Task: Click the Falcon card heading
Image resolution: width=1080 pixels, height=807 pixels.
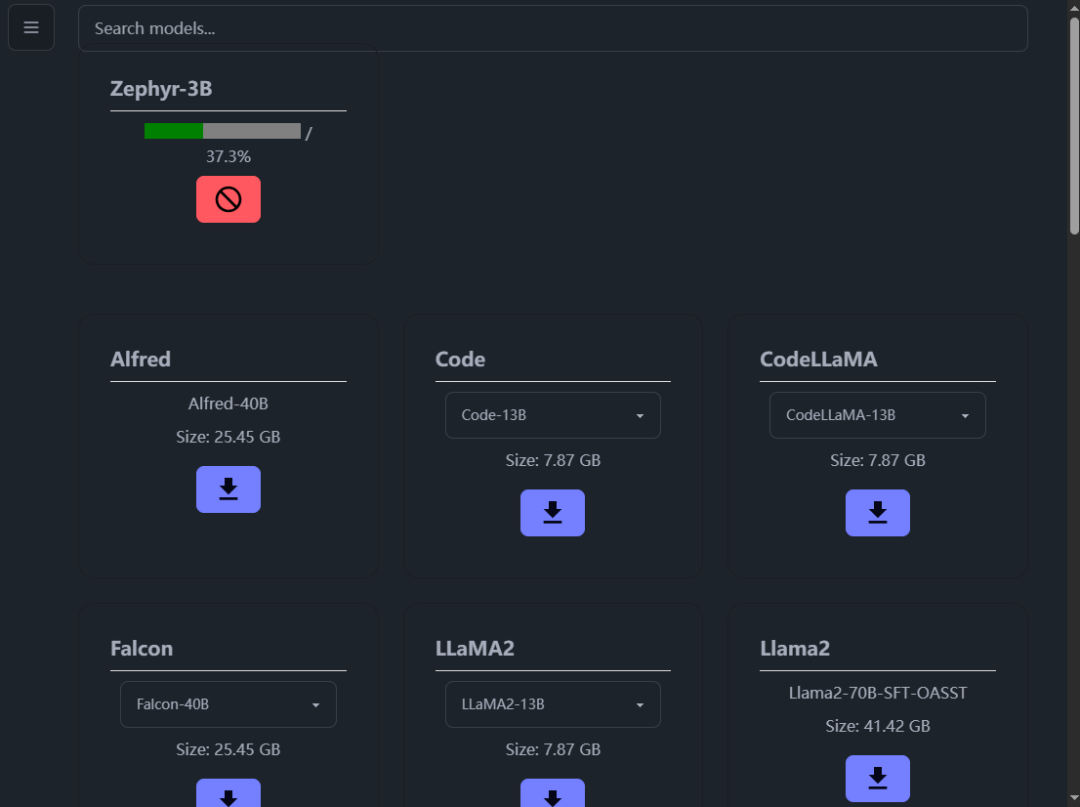Action: 141,649
